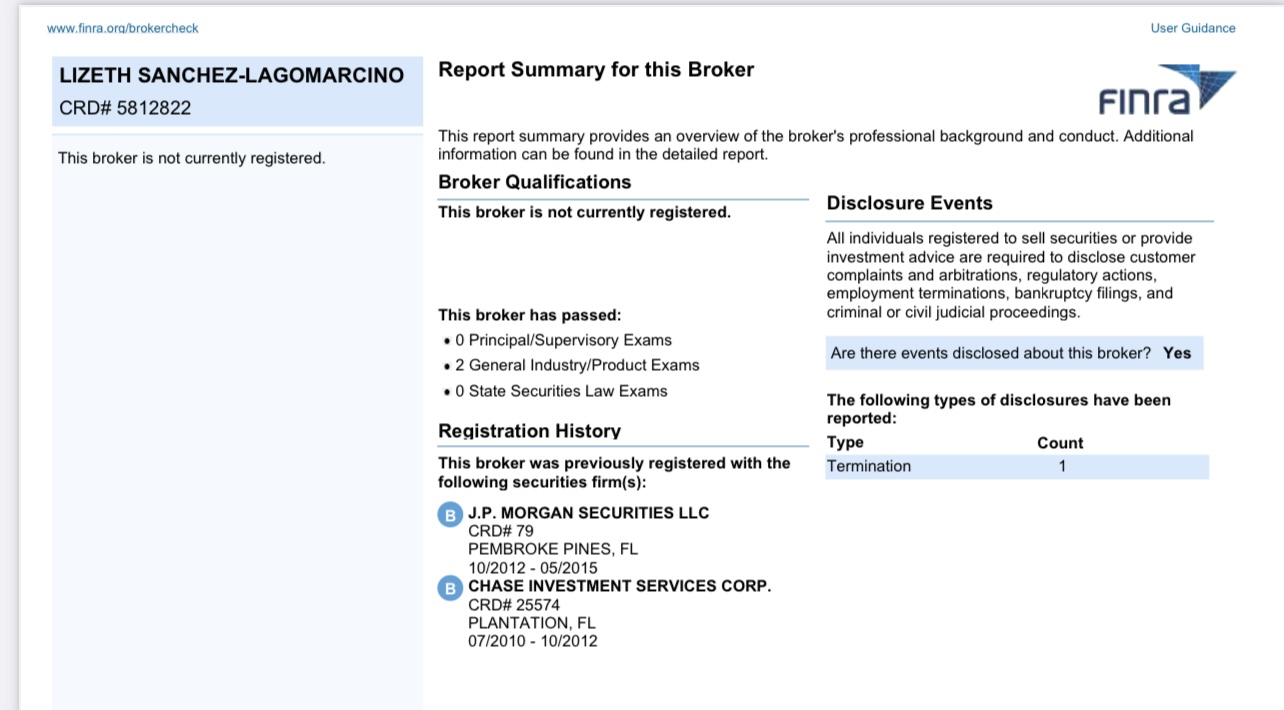
Task: Click the sidebar not currently registered notice
Action: click(x=192, y=158)
